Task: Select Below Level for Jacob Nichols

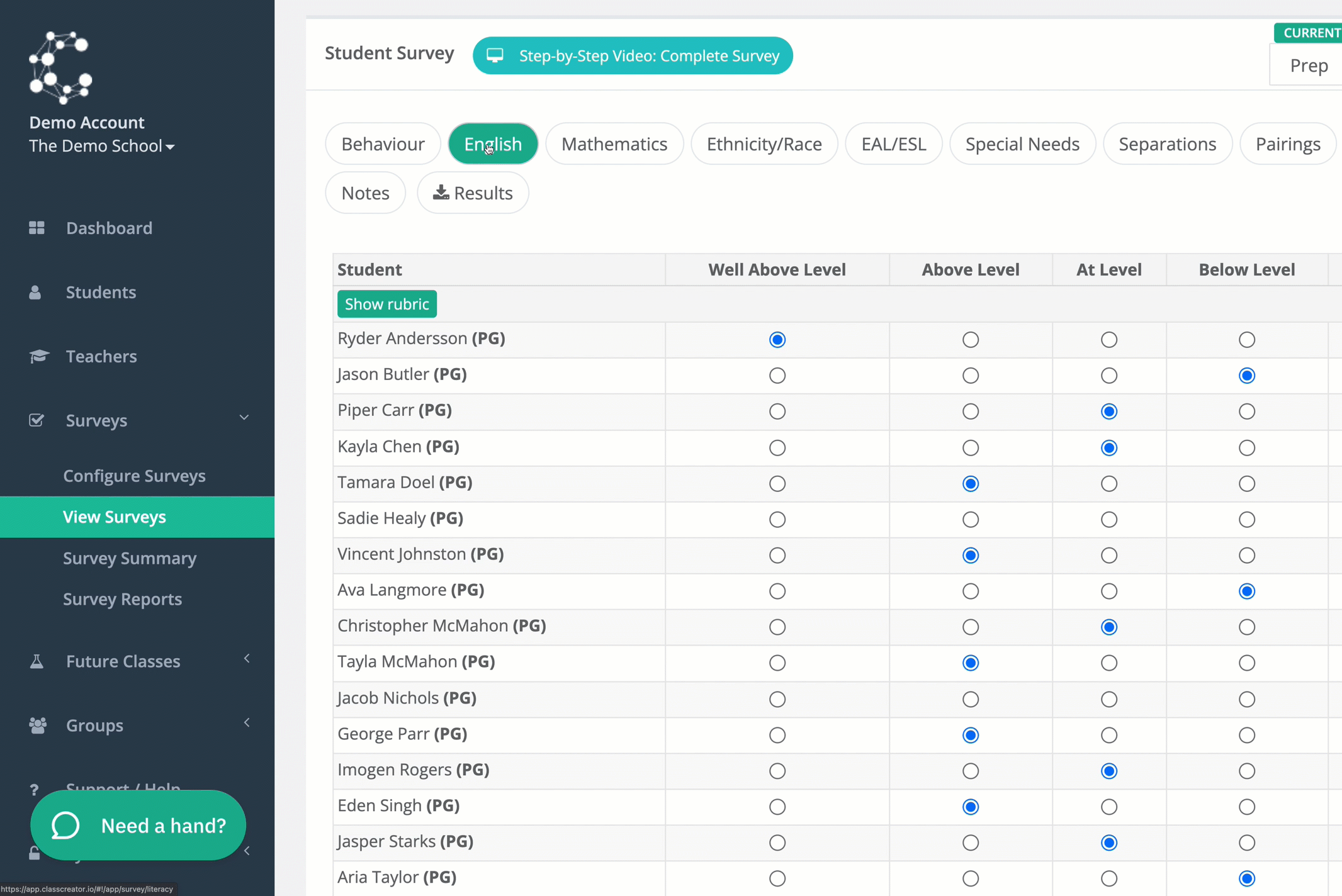Action: coord(1247,699)
